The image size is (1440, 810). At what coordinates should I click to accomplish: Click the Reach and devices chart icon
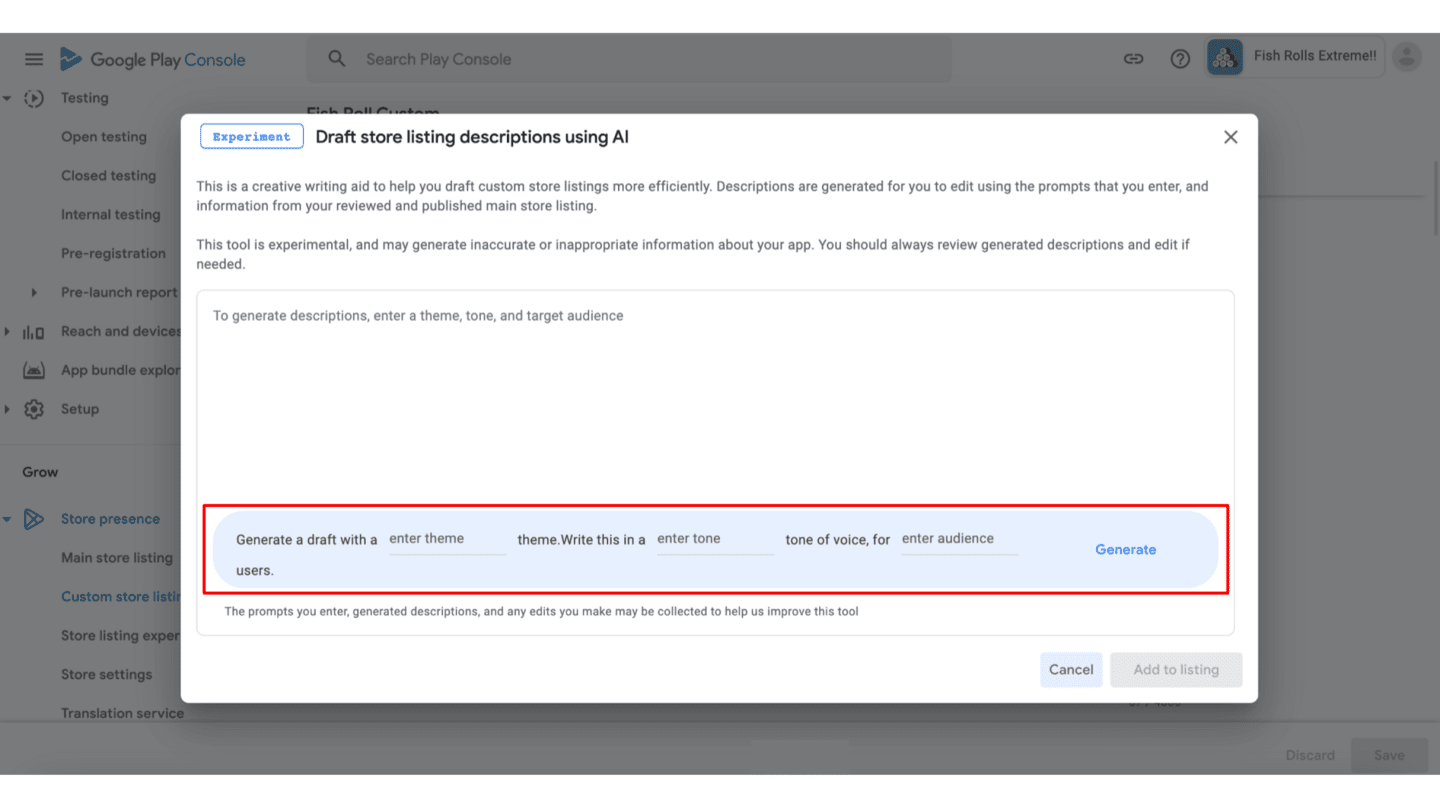[x=34, y=331]
